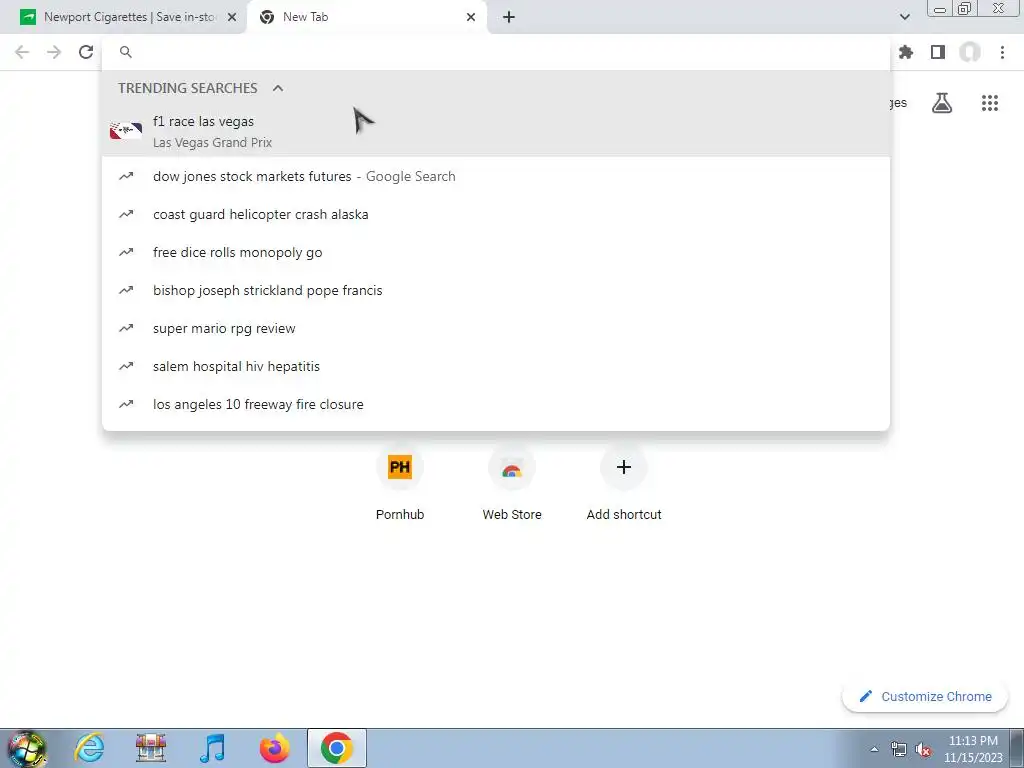Viewport: 1024px width, 768px height.
Task: Click the trending arrow beside super mario rpg
Action: click(x=125, y=328)
